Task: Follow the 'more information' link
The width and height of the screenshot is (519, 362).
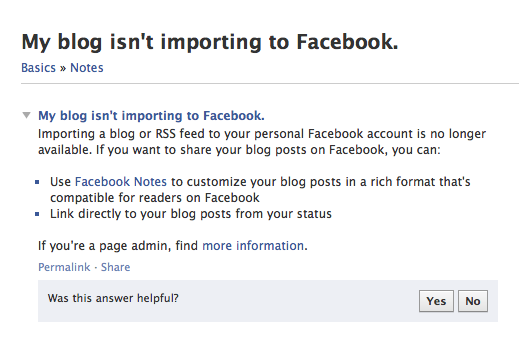Action: coord(253,246)
